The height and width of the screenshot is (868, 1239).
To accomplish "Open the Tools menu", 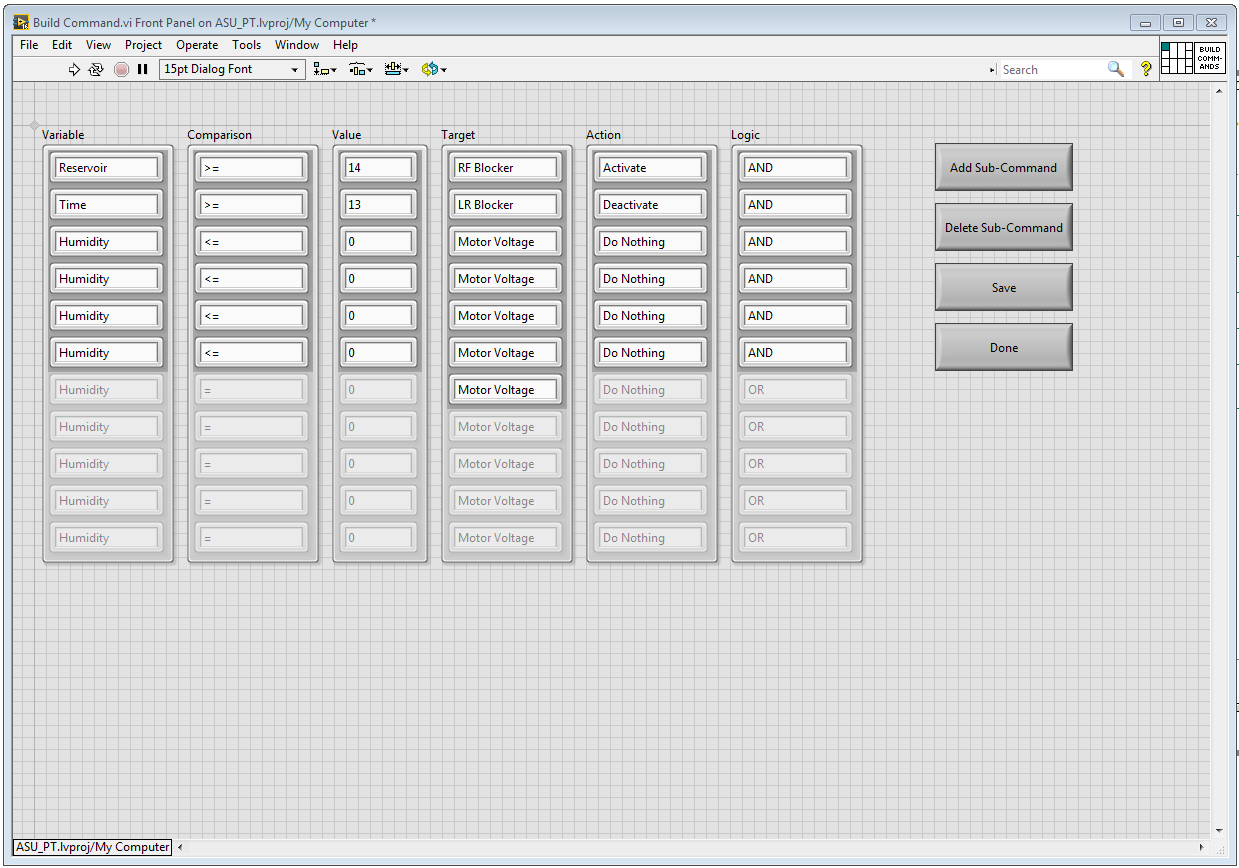I will (246, 45).
